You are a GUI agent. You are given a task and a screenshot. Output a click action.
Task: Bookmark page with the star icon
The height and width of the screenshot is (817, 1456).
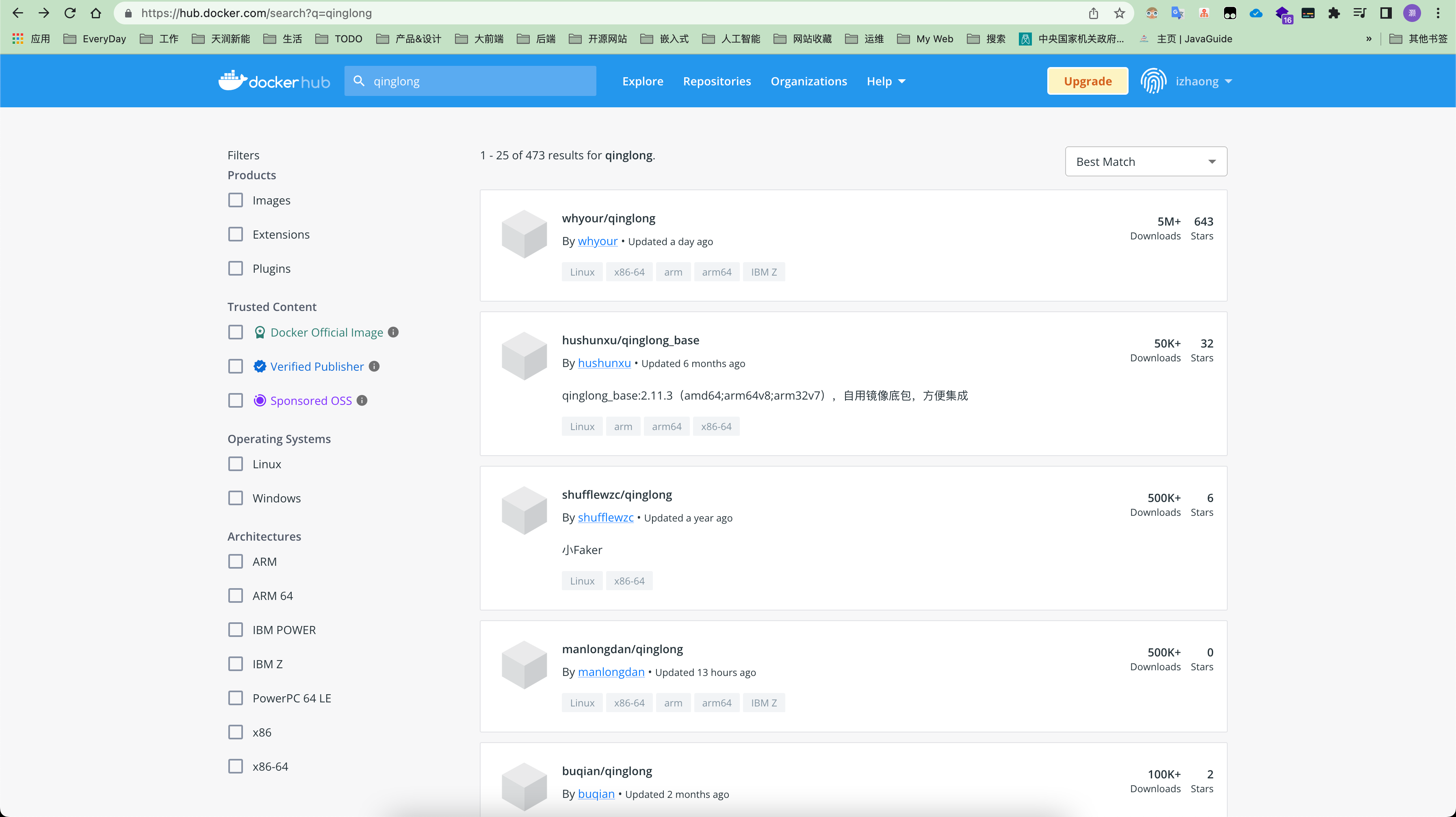coord(1119,13)
